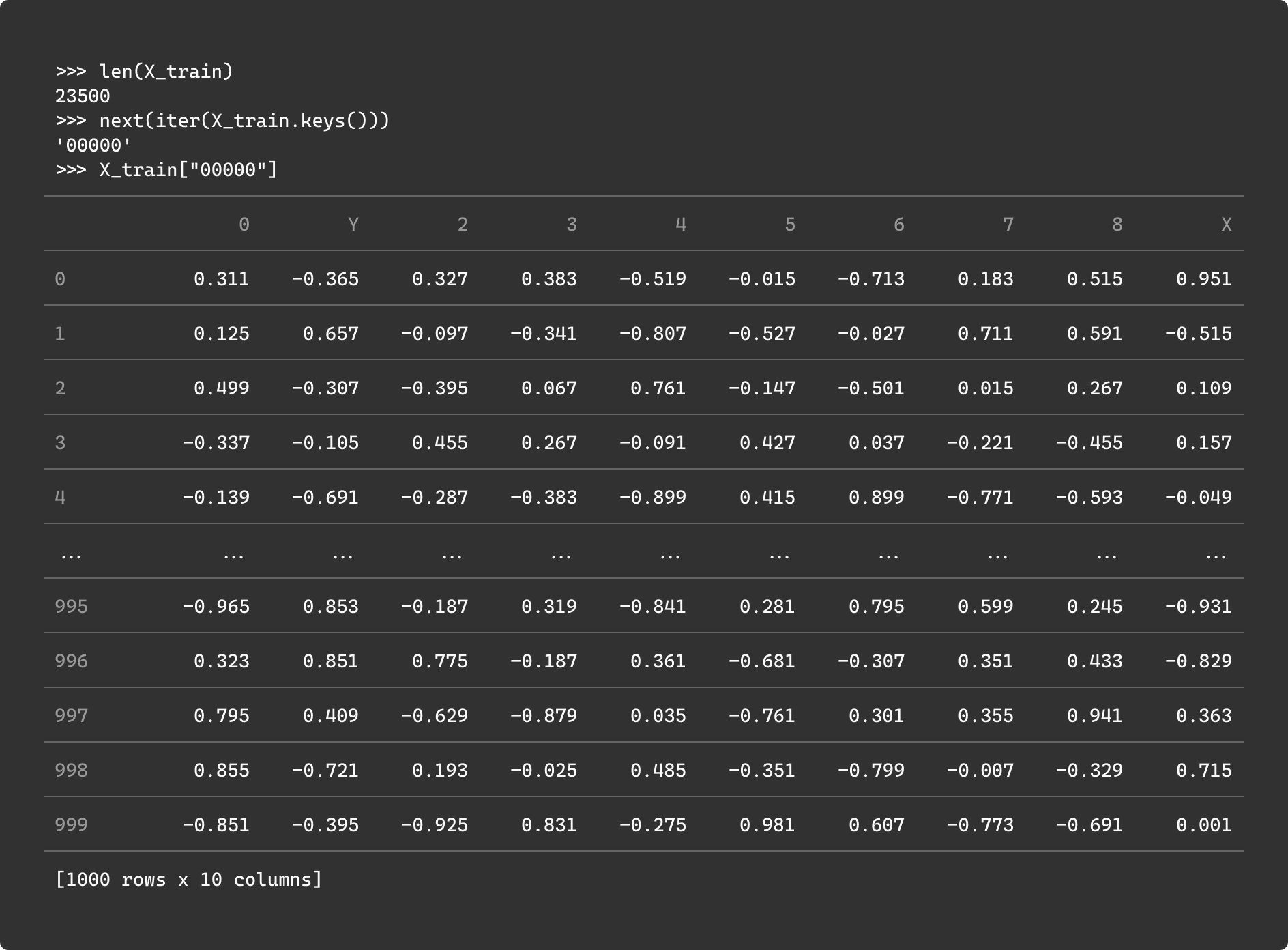Screen dimensions: 1288x950
Task: Click the column header labeled Y
Action: click(x=353, y=225)
